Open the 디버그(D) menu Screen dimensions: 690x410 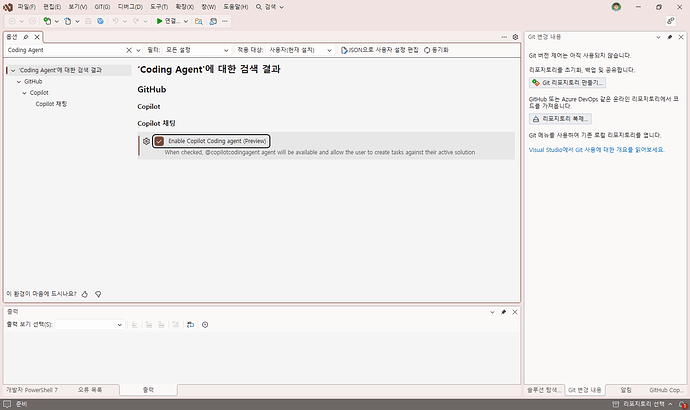(x=130, y=7)
